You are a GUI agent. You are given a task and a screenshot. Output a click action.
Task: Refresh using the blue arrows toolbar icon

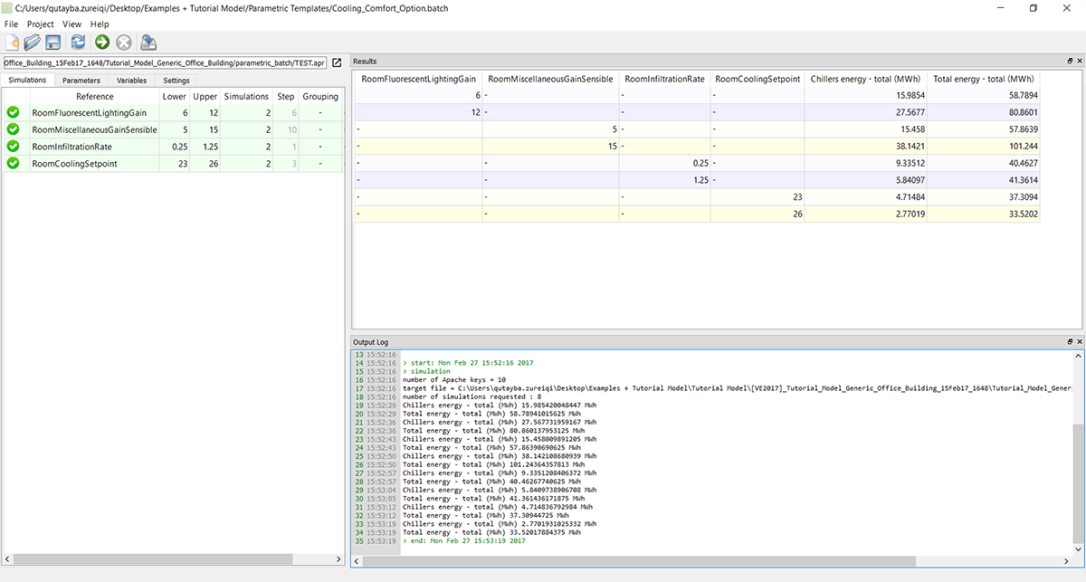(x=78, y=42)
